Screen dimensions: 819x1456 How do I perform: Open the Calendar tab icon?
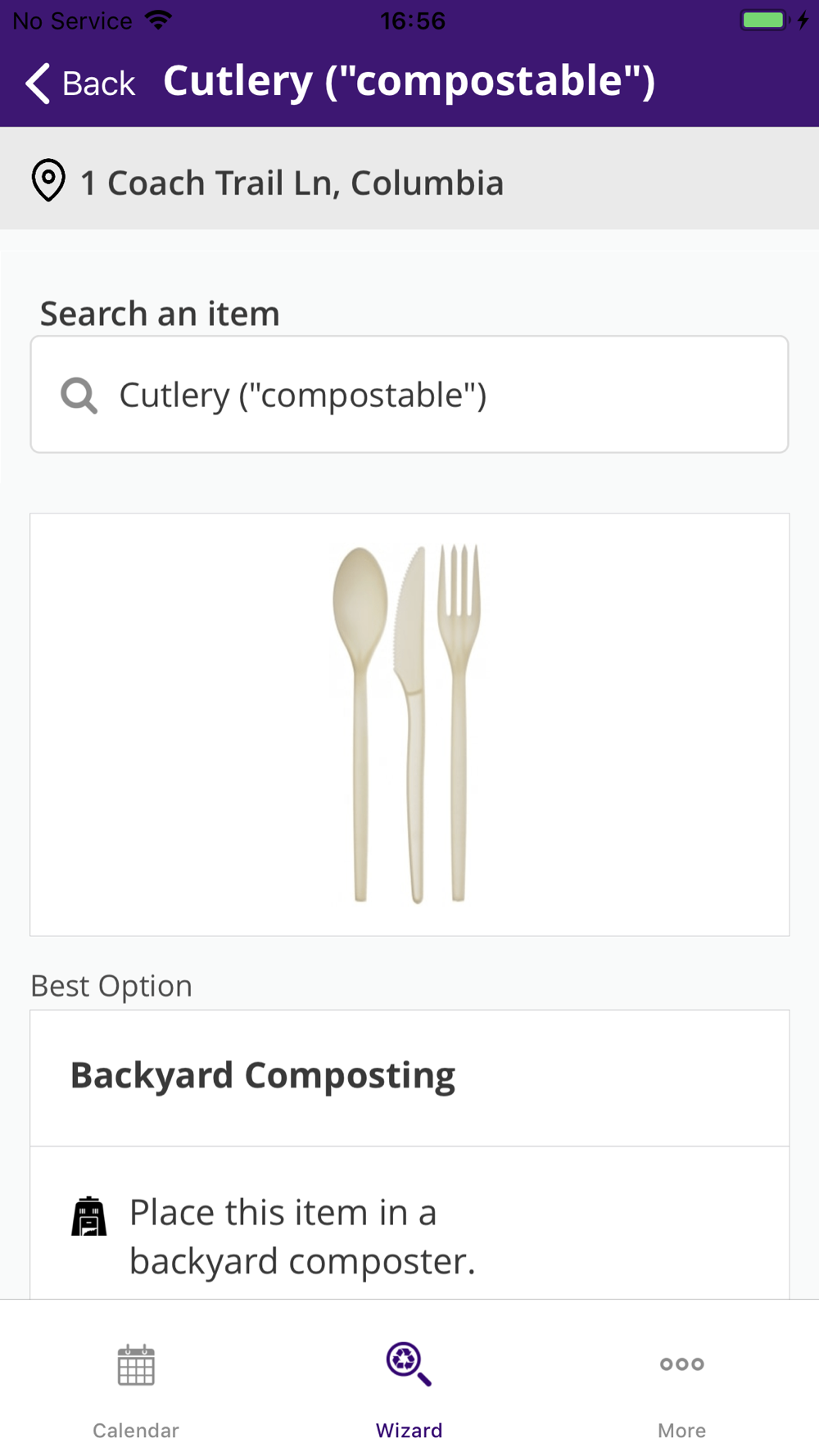pos(136,1365)
